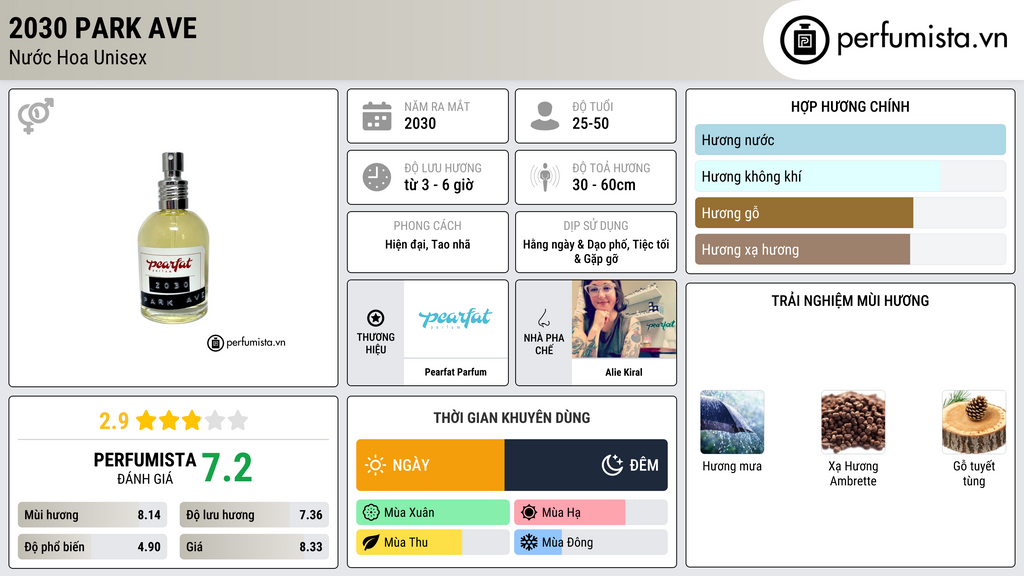Open the Xạ Hương Ambrette note image
The height and width of the screenshot is (576, 1024).
point(853,422)
